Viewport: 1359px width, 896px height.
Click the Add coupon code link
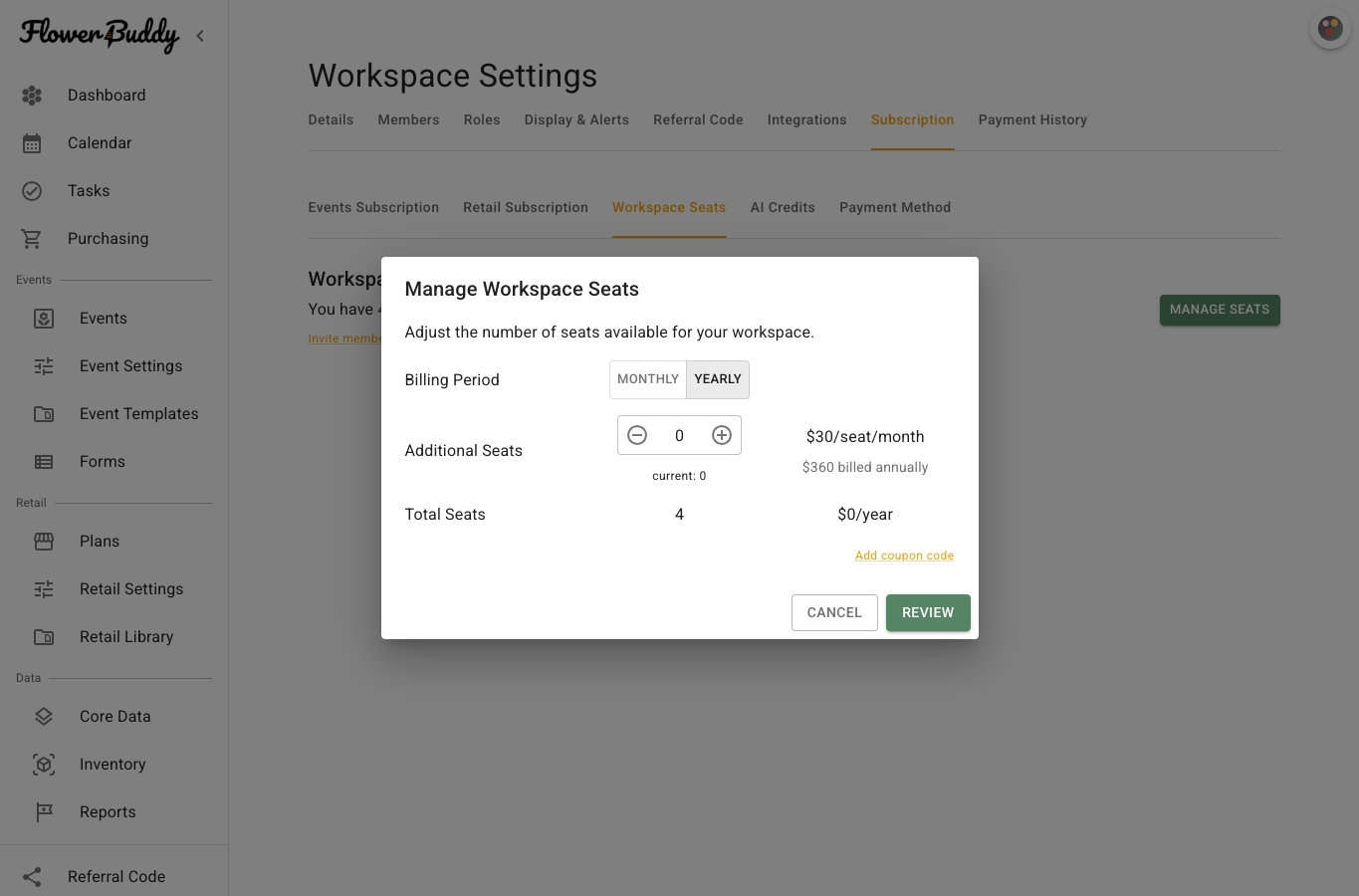coord(904,556)
